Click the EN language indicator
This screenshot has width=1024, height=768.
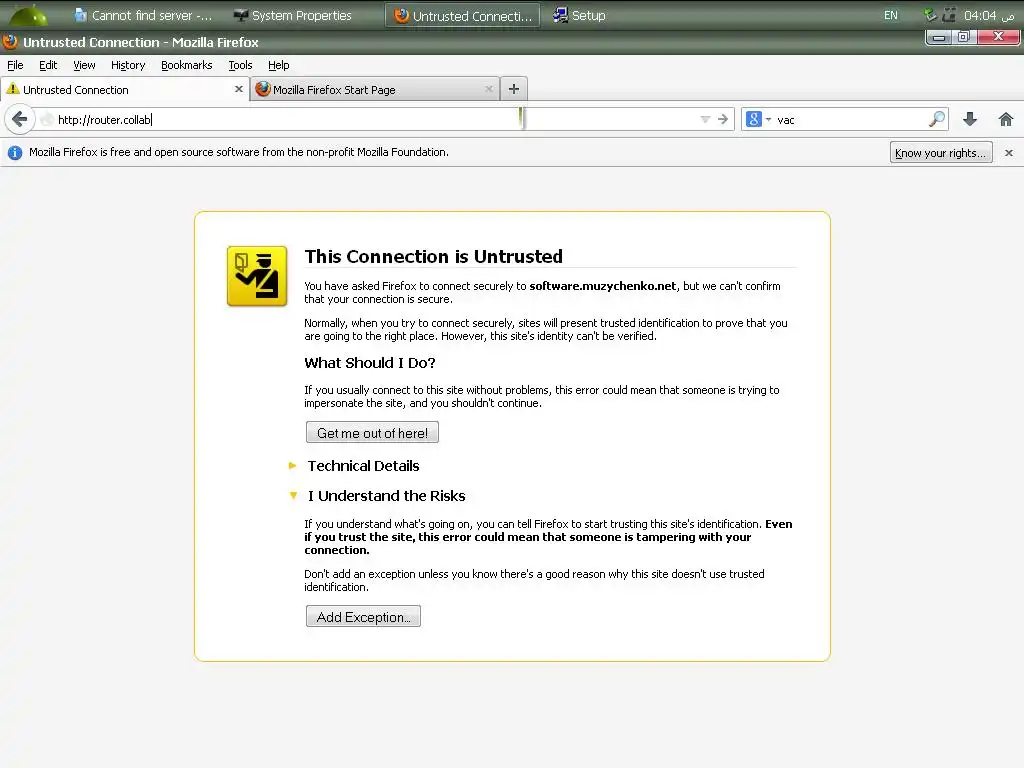891,15
